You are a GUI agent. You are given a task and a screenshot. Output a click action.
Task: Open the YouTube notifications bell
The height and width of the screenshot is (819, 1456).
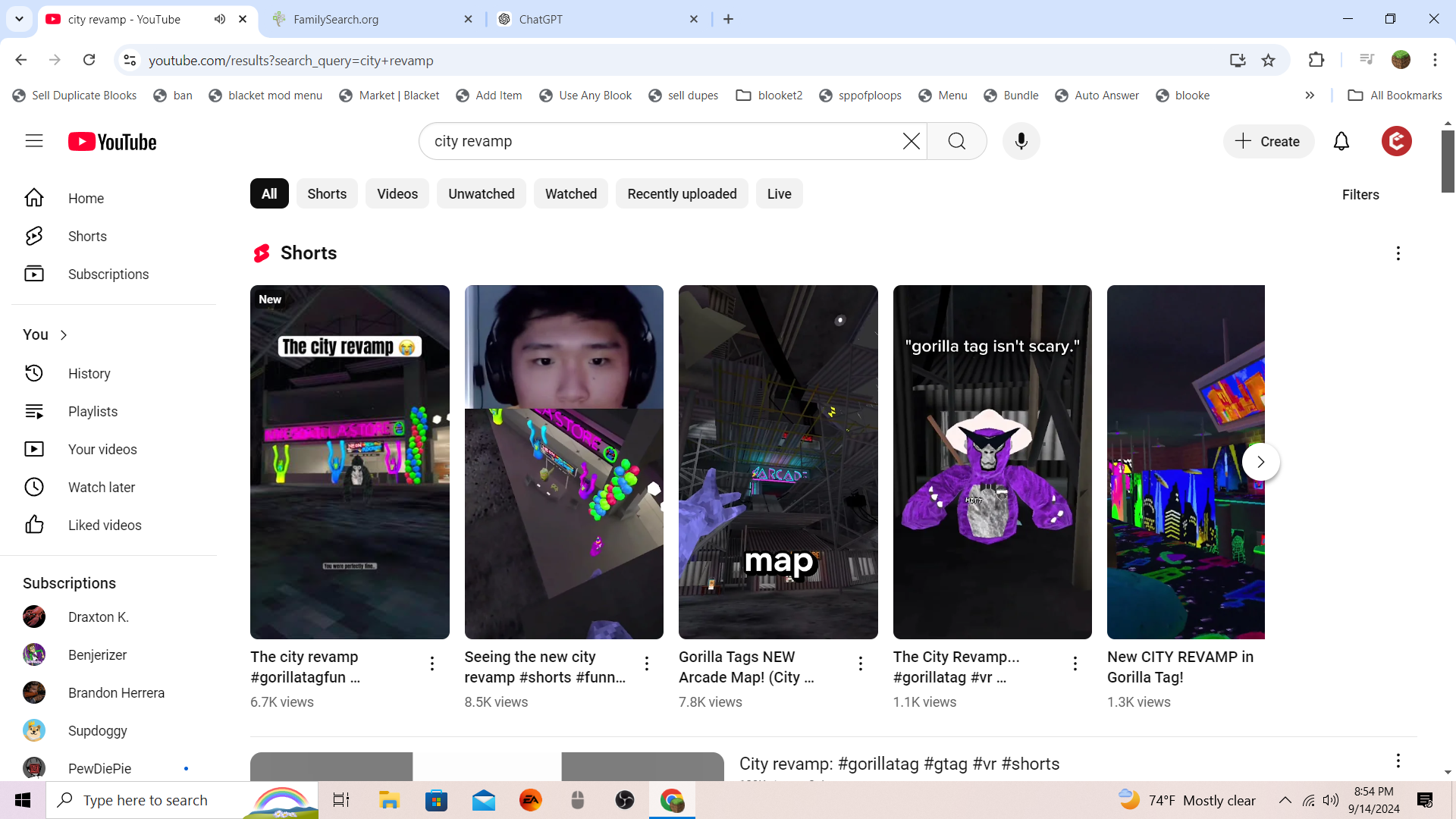1341,141
